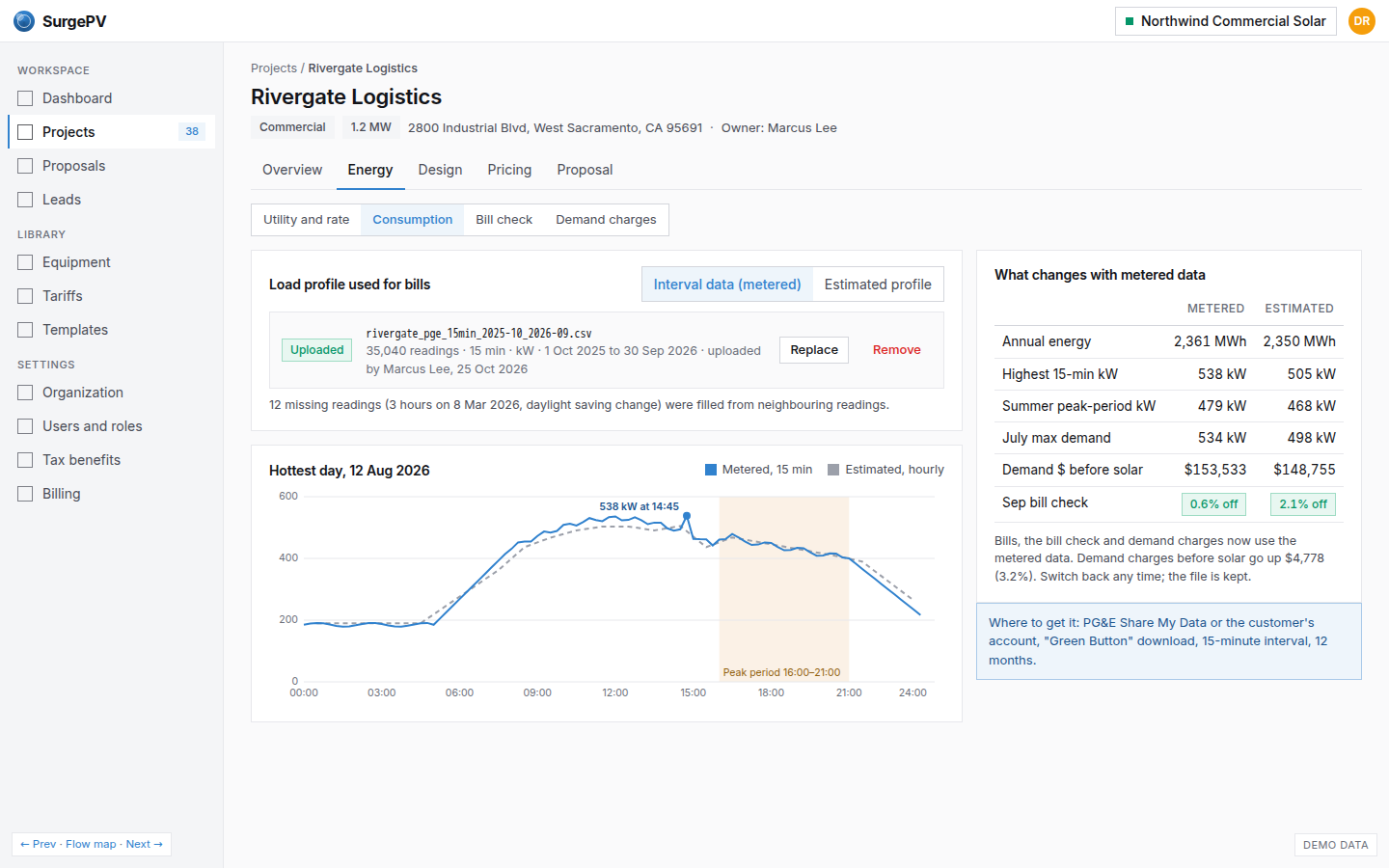Click the 538 kW peak marker on chart
Image resolution: width=1389 pixels, height=868 pixels.
coord(687,516)
